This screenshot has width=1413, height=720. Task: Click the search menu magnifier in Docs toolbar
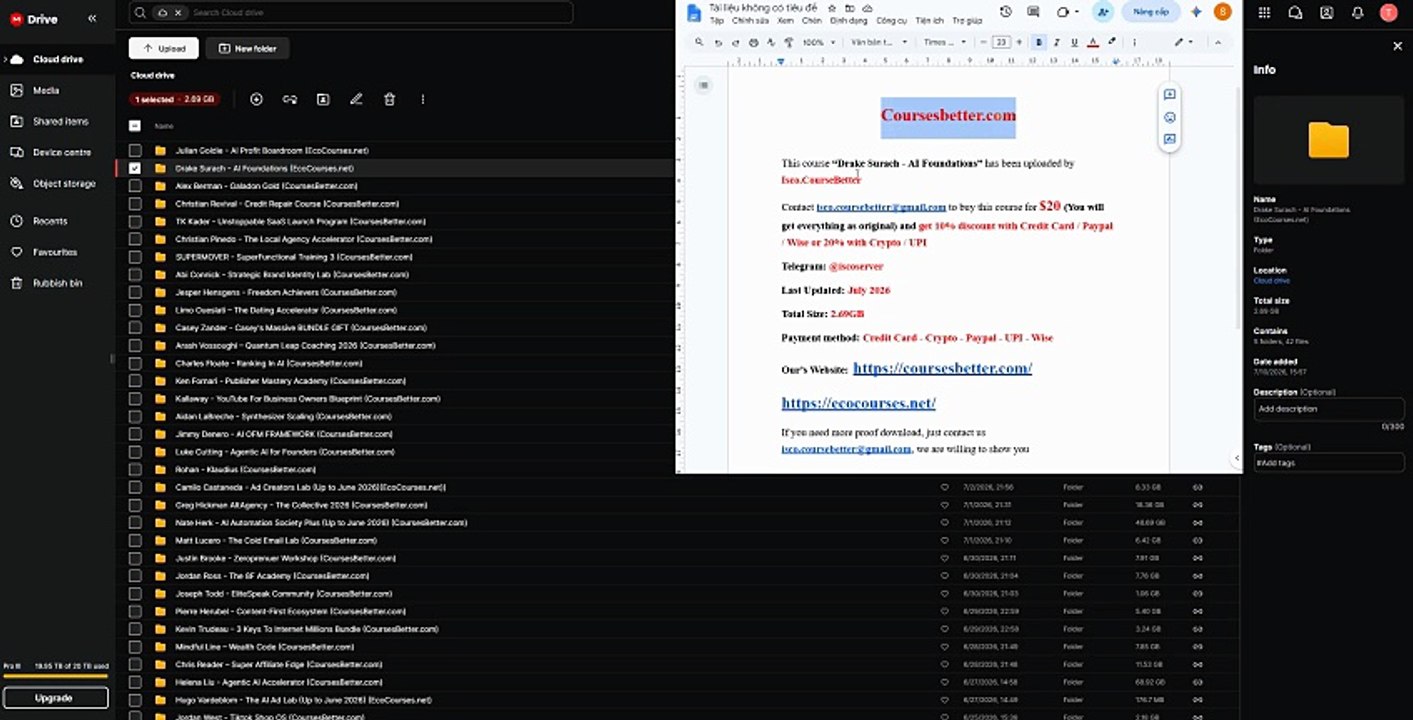700,42
